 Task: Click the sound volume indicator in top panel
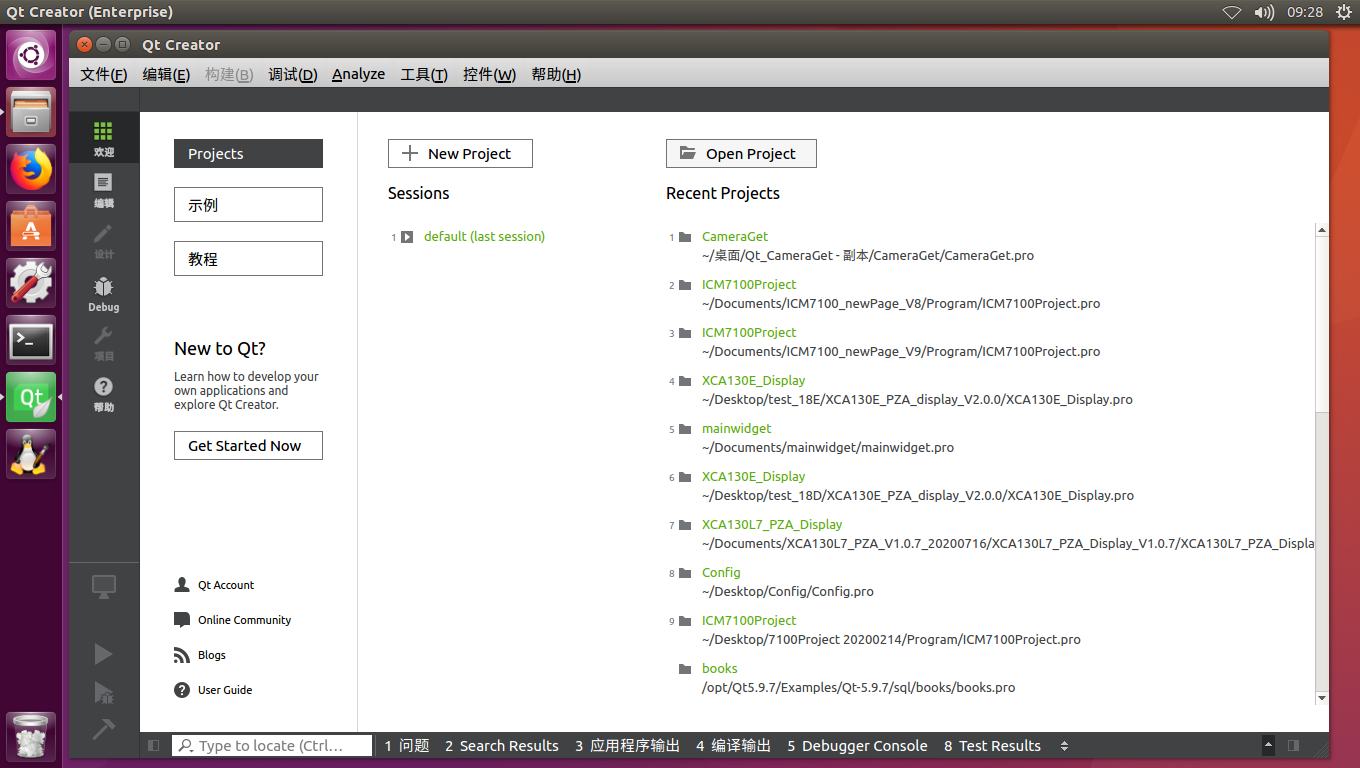[x=1264, y=12]
